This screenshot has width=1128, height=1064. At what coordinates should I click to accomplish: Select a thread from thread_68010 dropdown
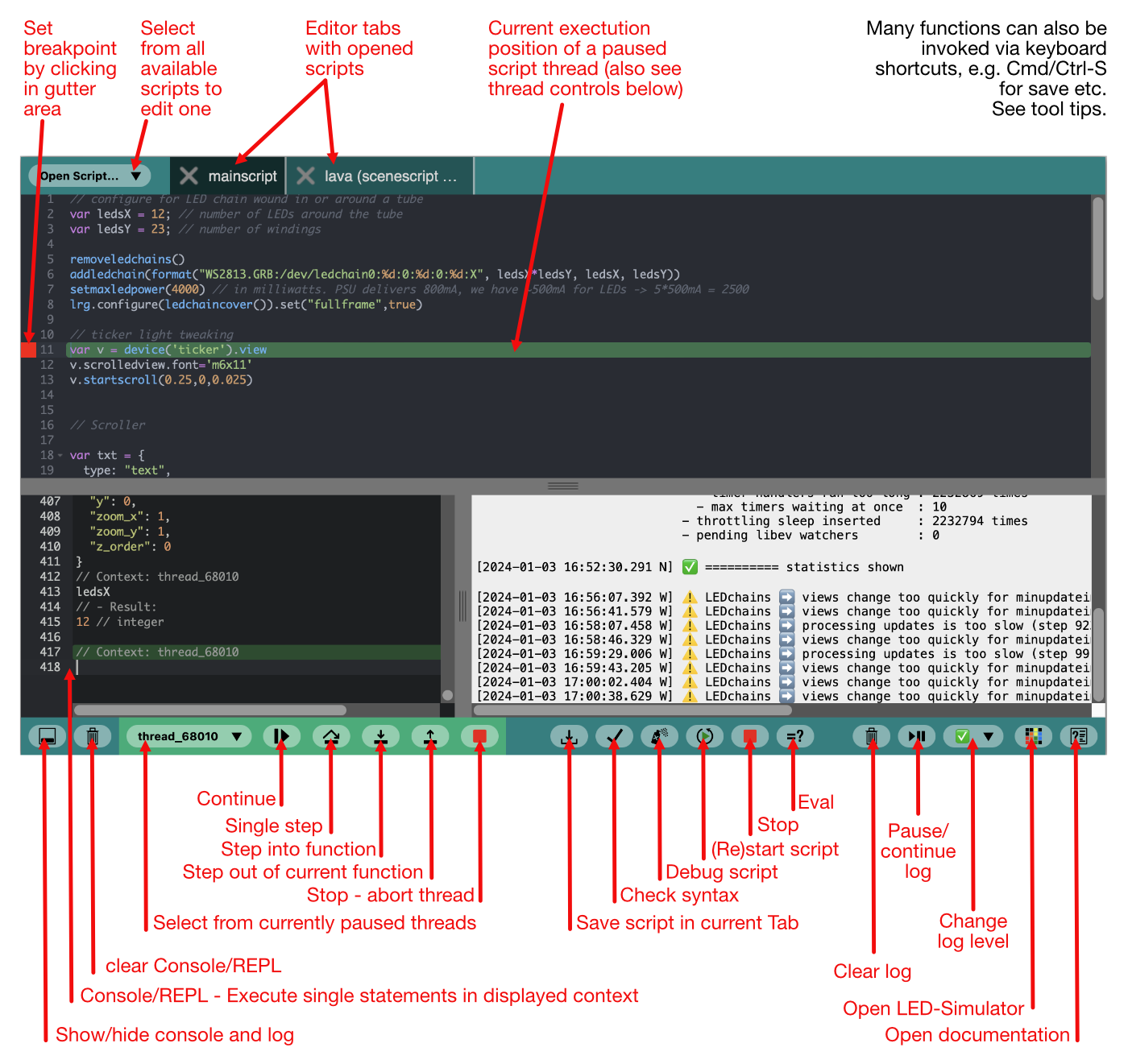(x=188, y=735)
